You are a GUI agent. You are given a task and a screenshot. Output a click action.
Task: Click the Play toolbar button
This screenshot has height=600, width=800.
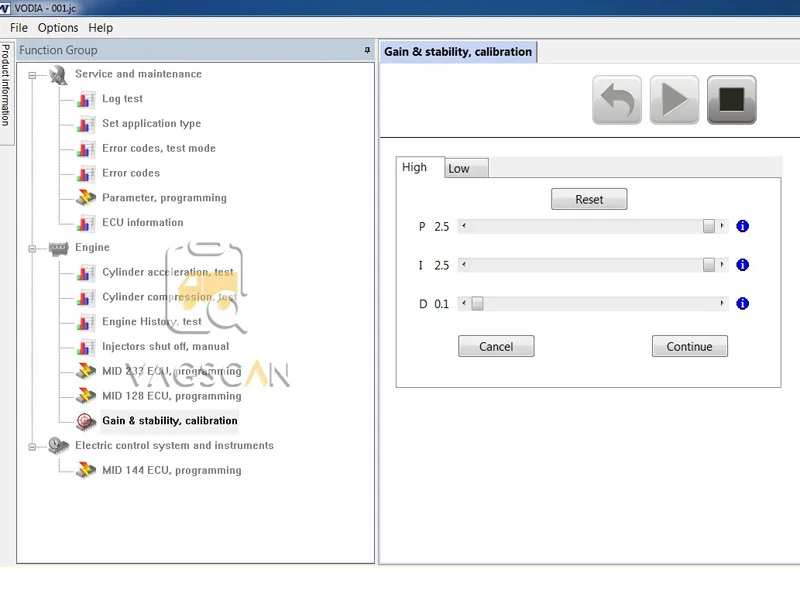click(x=674, y=99)
